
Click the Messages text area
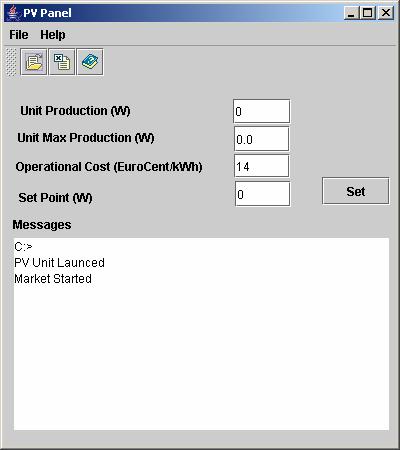[201, 334]
